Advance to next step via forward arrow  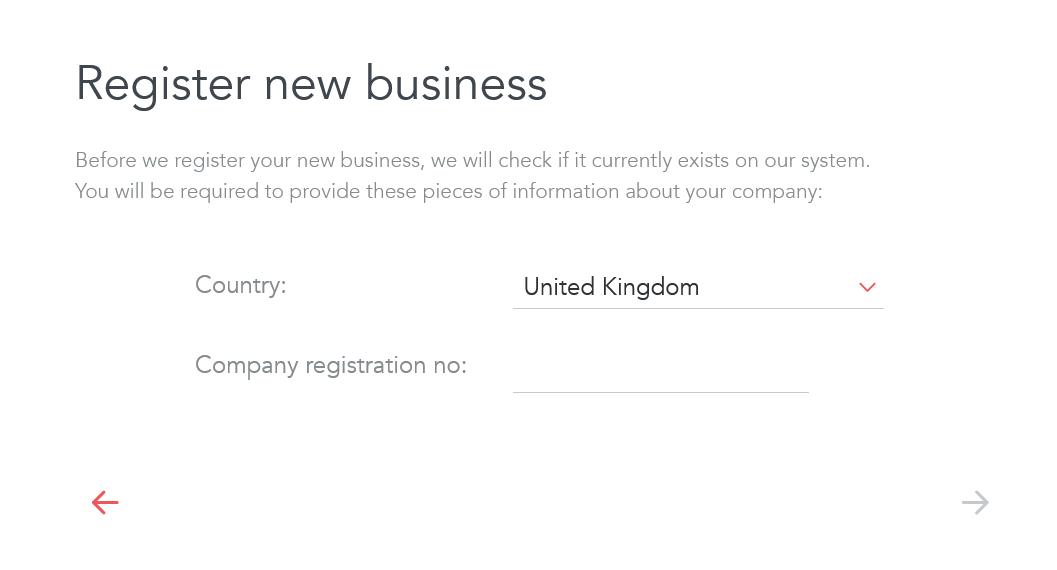pyautogui.click(x=975, y=503)
